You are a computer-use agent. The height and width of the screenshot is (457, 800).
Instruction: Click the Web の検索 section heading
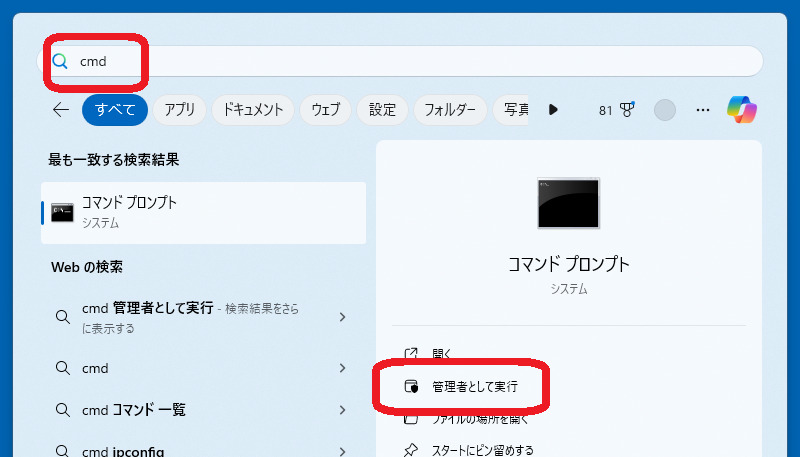tap(87, 267)
